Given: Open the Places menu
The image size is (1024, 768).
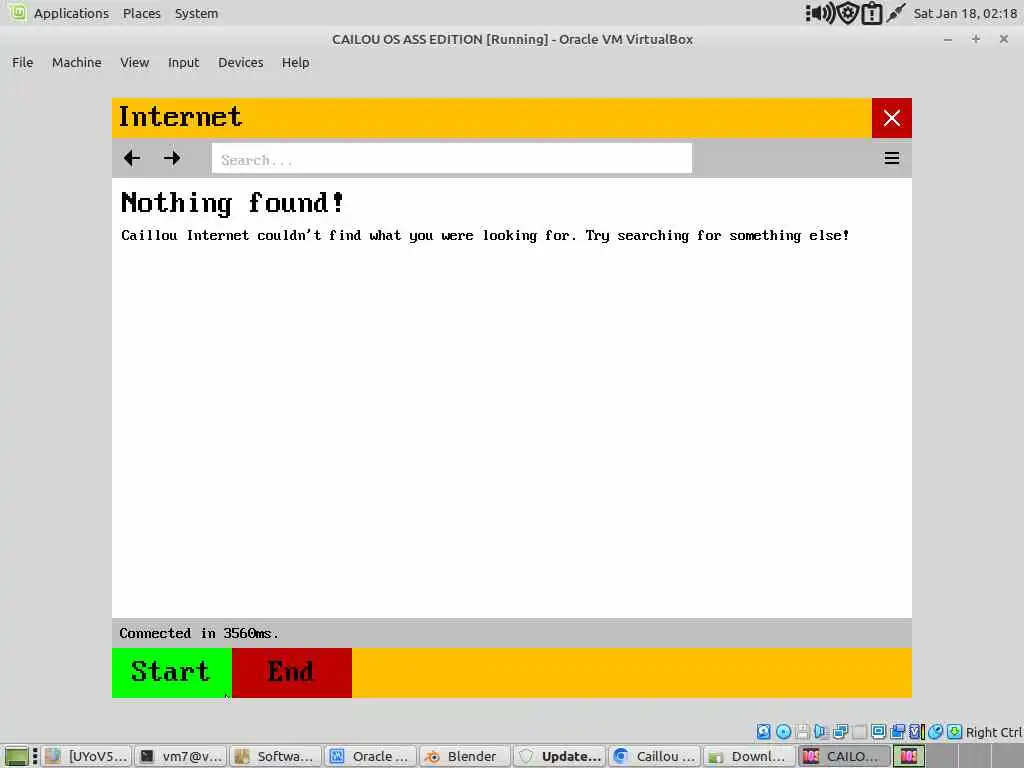Looking at the screenshot, I should point(142,13).
